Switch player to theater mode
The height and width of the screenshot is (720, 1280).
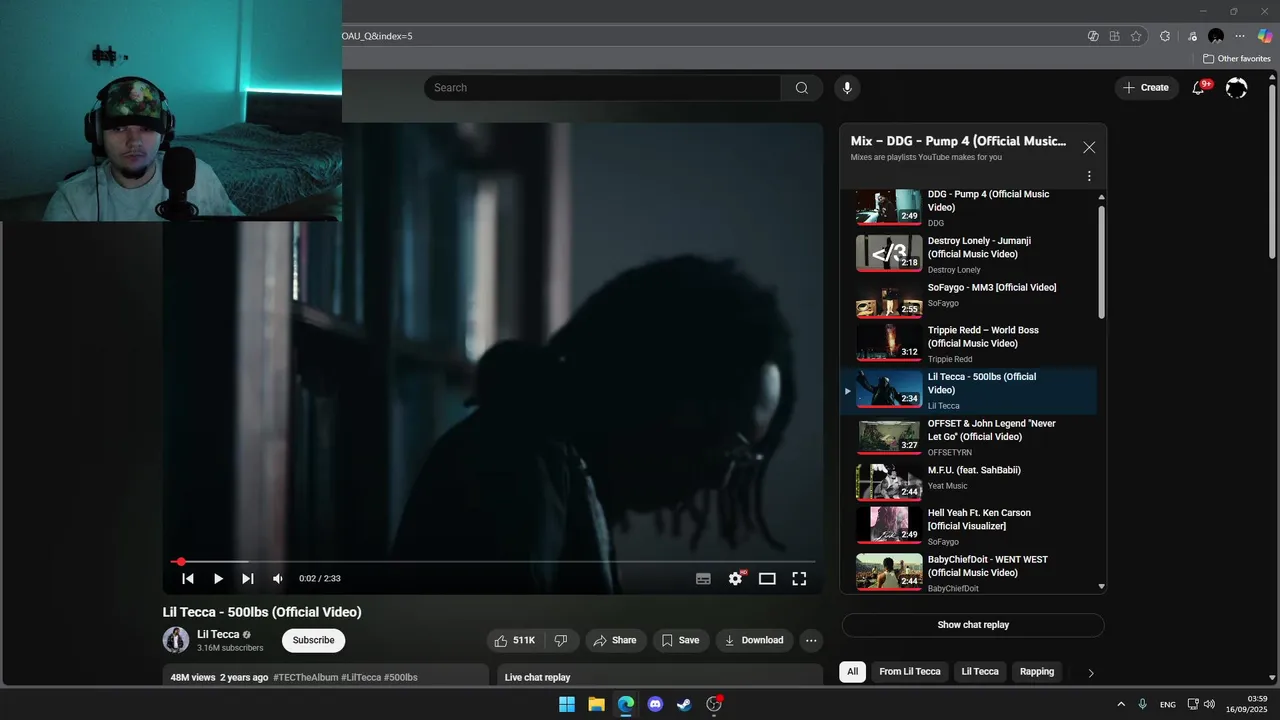point(767,578)
